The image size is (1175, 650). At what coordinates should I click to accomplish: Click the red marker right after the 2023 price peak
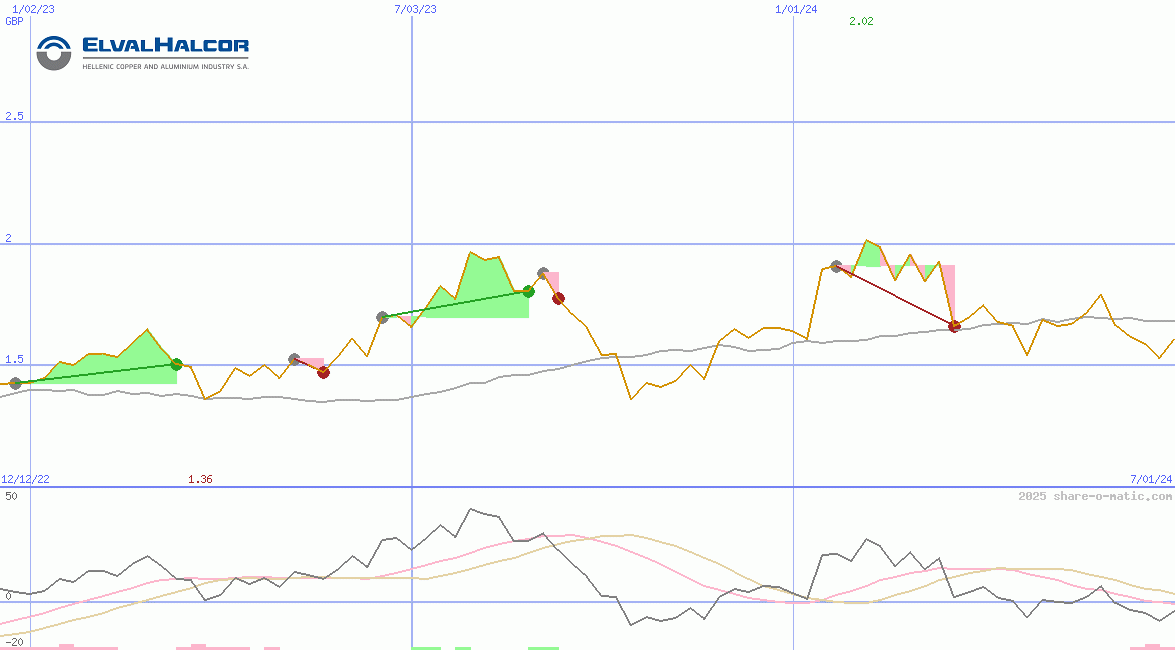559,298
